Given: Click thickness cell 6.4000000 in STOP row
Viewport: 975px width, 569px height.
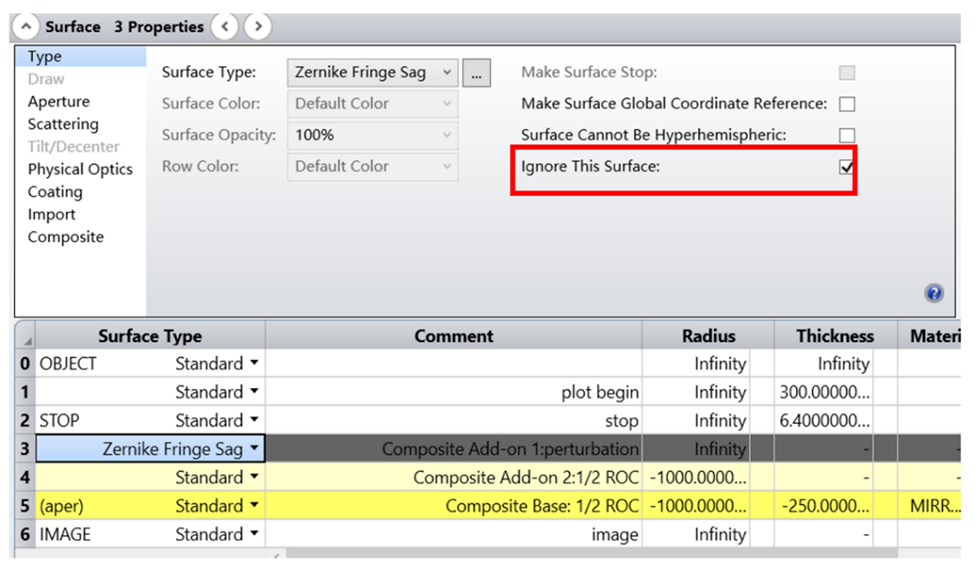Looking at the screenshot, I should point(824,420).
